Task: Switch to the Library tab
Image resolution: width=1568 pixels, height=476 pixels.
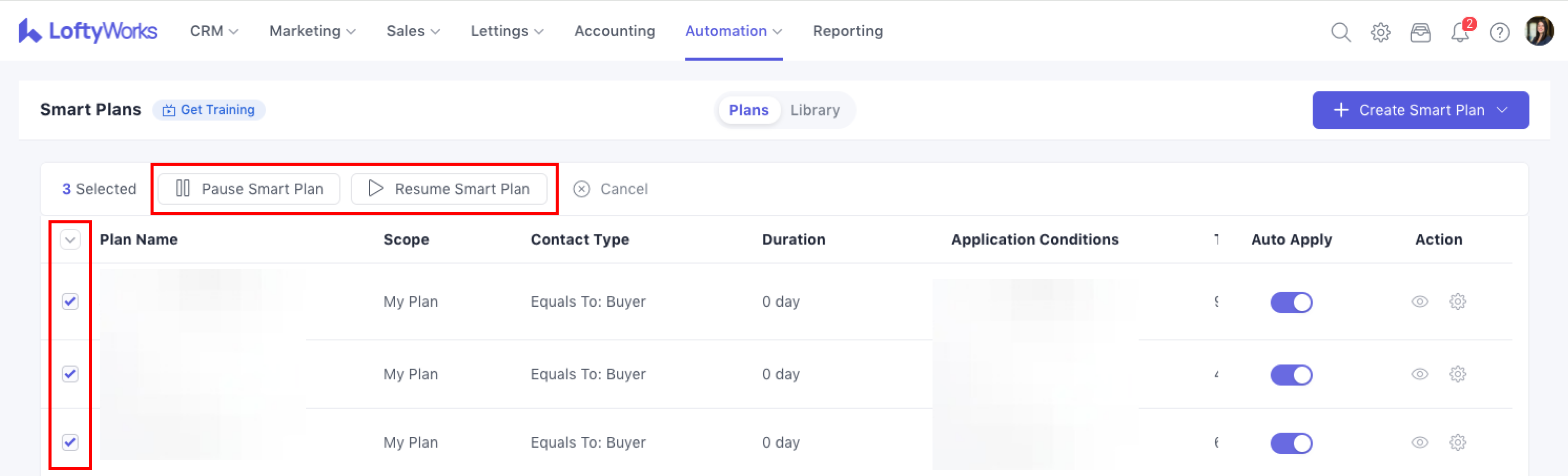Action: [814, 110]
